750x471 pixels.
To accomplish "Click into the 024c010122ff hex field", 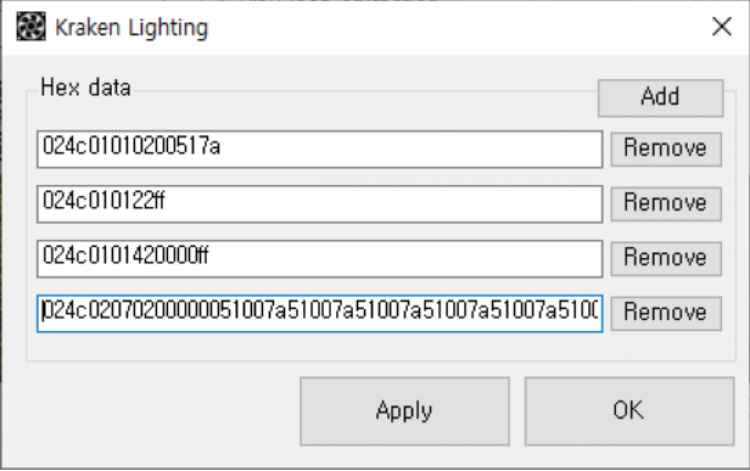I will click(320, 203).
